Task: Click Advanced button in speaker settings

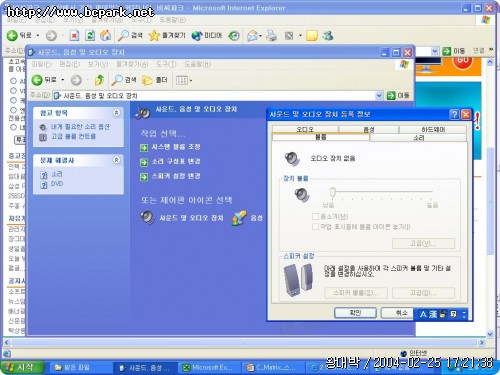Action: (x=423, y=293)
